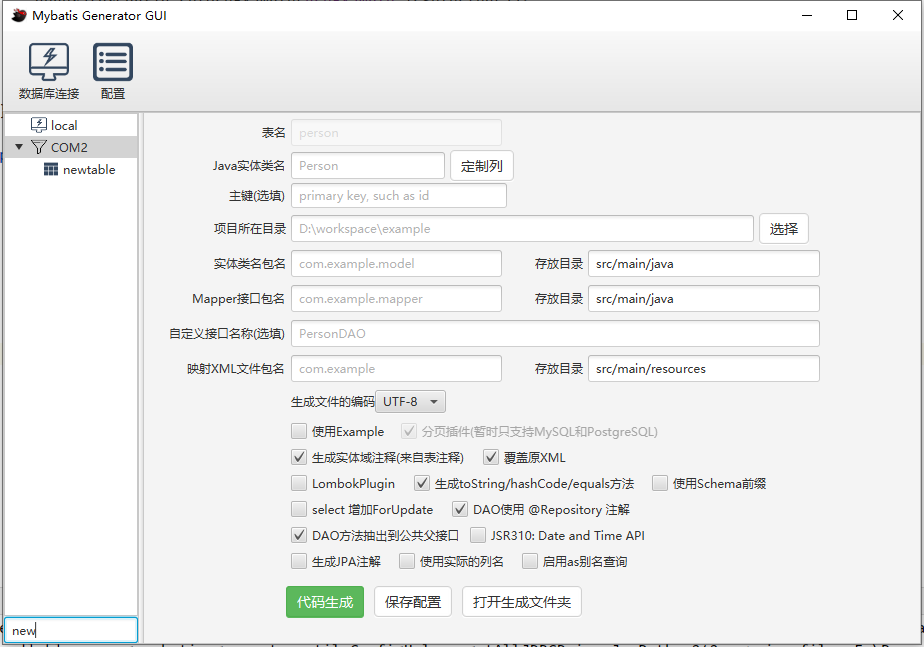Enable the 使用Example checkbox
This screenshot has height=647, width=924.
[298, 431]
